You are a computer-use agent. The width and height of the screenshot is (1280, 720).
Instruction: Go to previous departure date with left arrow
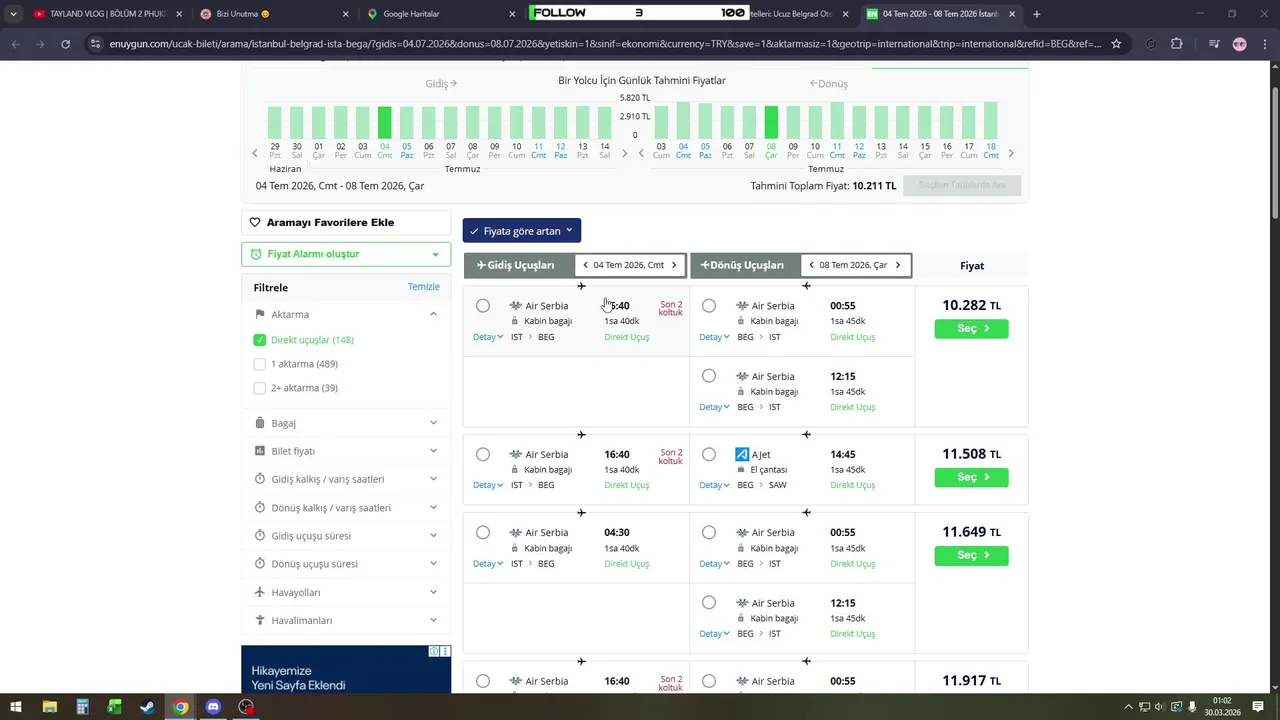point(585,266)
